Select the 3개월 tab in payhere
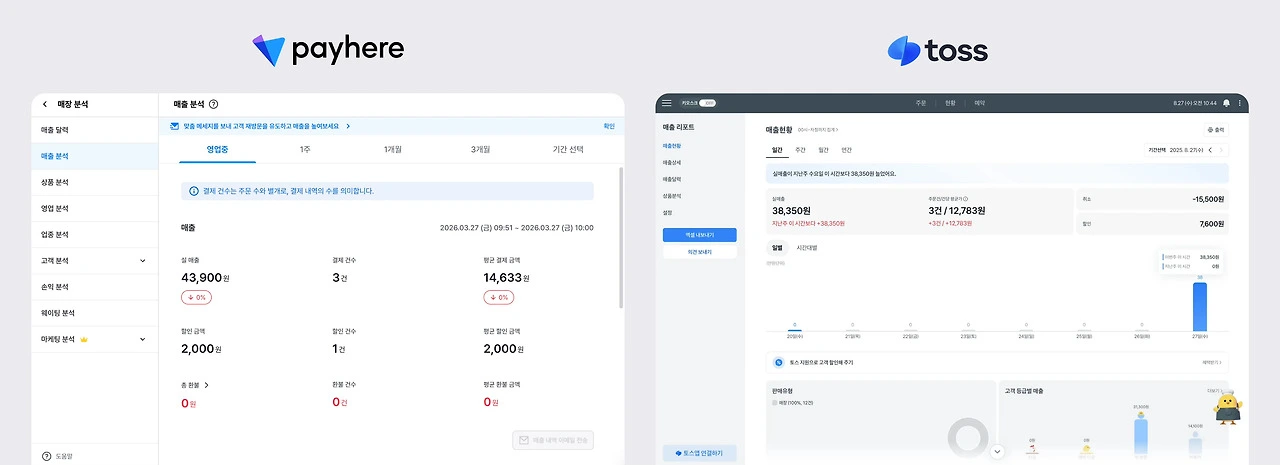 pos(480,149)
